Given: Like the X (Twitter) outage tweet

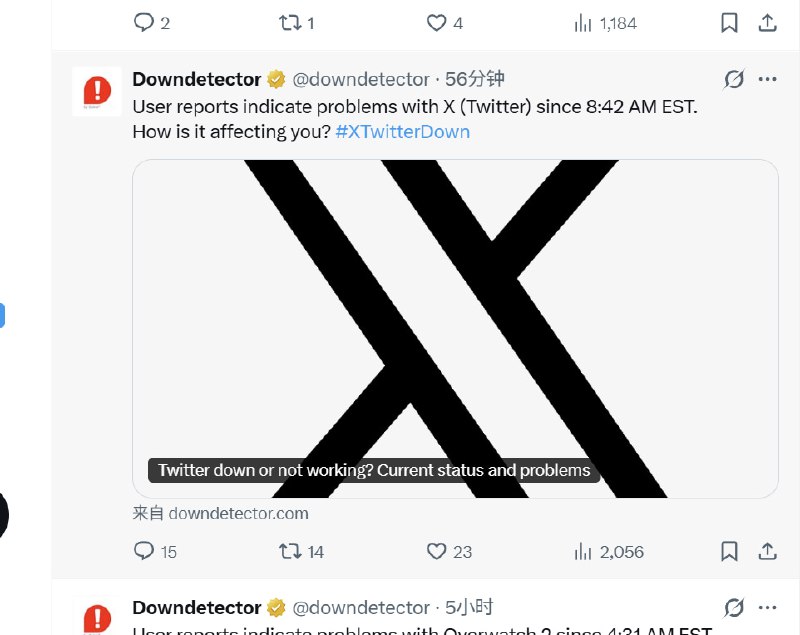Looking at the screenshot, I should [436, 551].
